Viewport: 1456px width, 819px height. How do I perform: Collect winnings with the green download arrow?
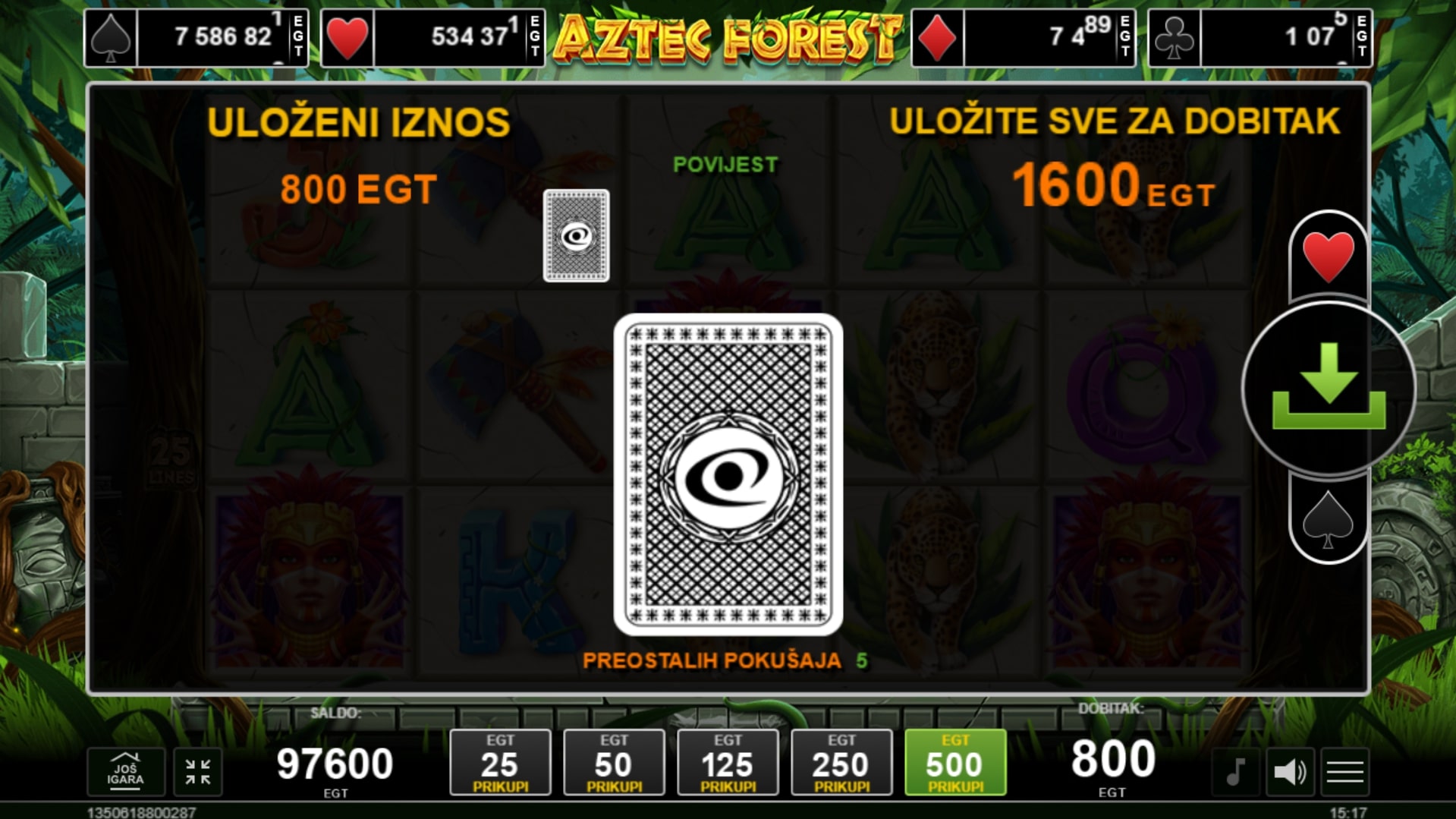click(x=1329, y=388)
